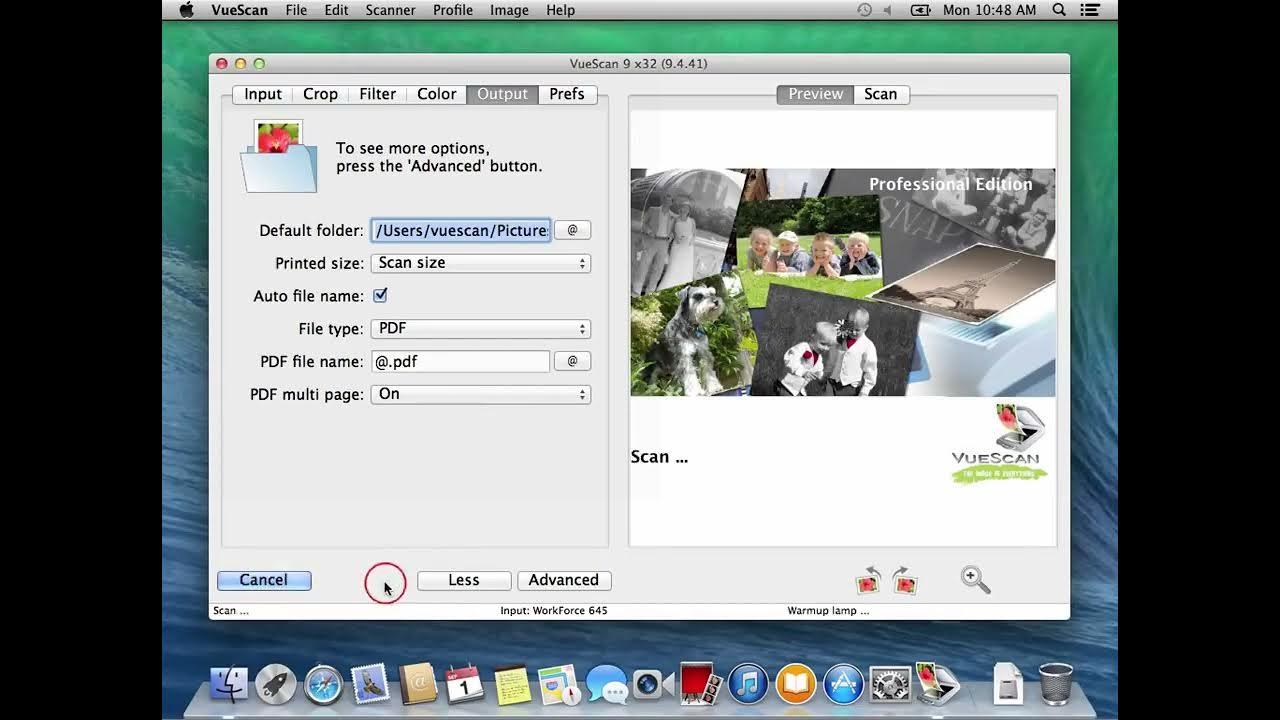Image resolution: width=1280 pixels, height=720 pixels.
Task: Click the PDF file name text field
Action: pos(461,361)
